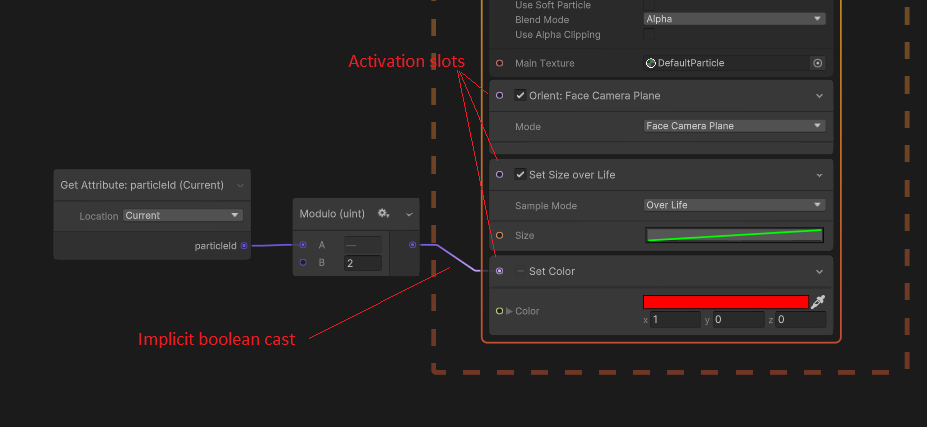Click the red Color swatch

point(726,302)
